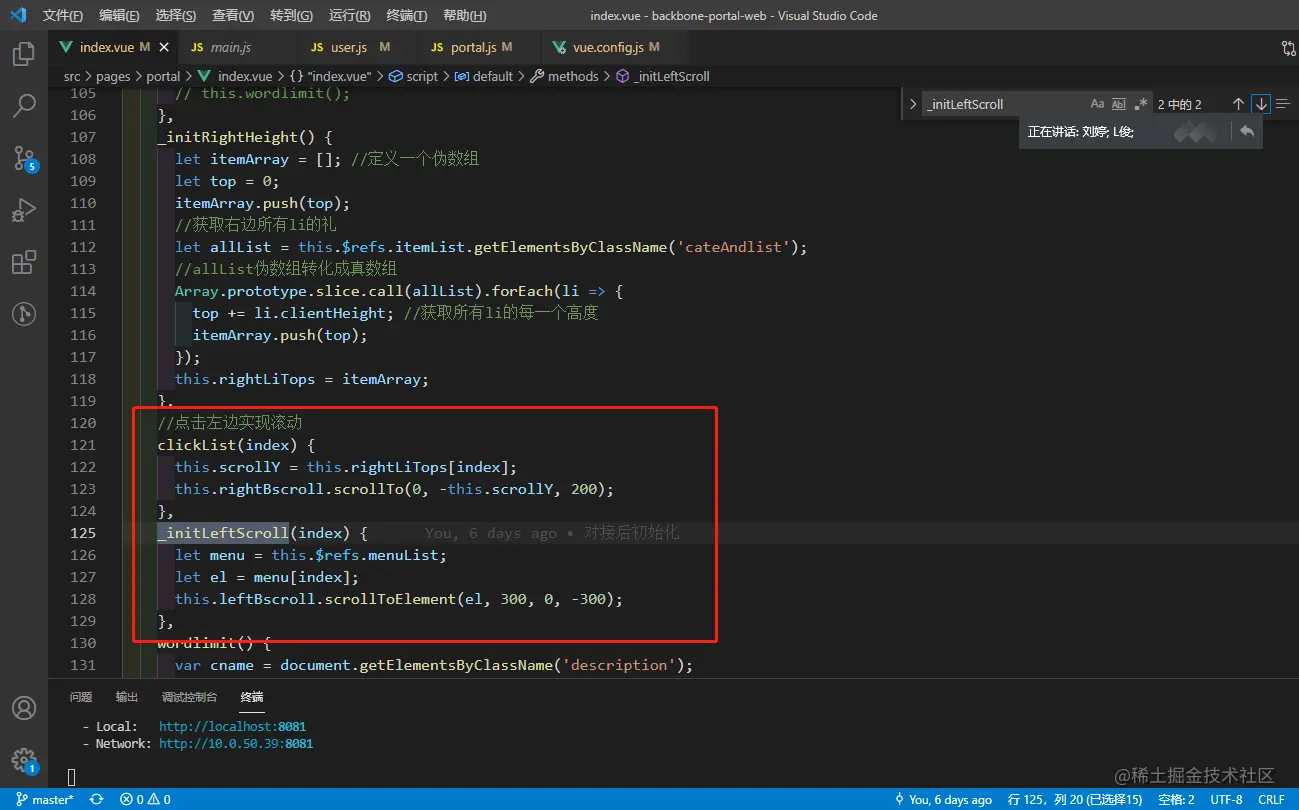Open the Extensions view
Viewport: 1299px width, 810px height.
tap(24, 263)
